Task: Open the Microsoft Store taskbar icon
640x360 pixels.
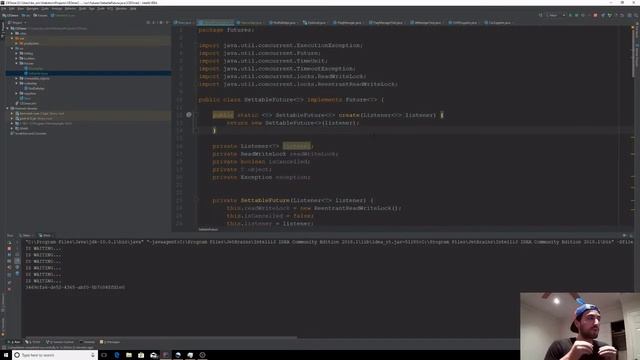Action: point(141,355)
